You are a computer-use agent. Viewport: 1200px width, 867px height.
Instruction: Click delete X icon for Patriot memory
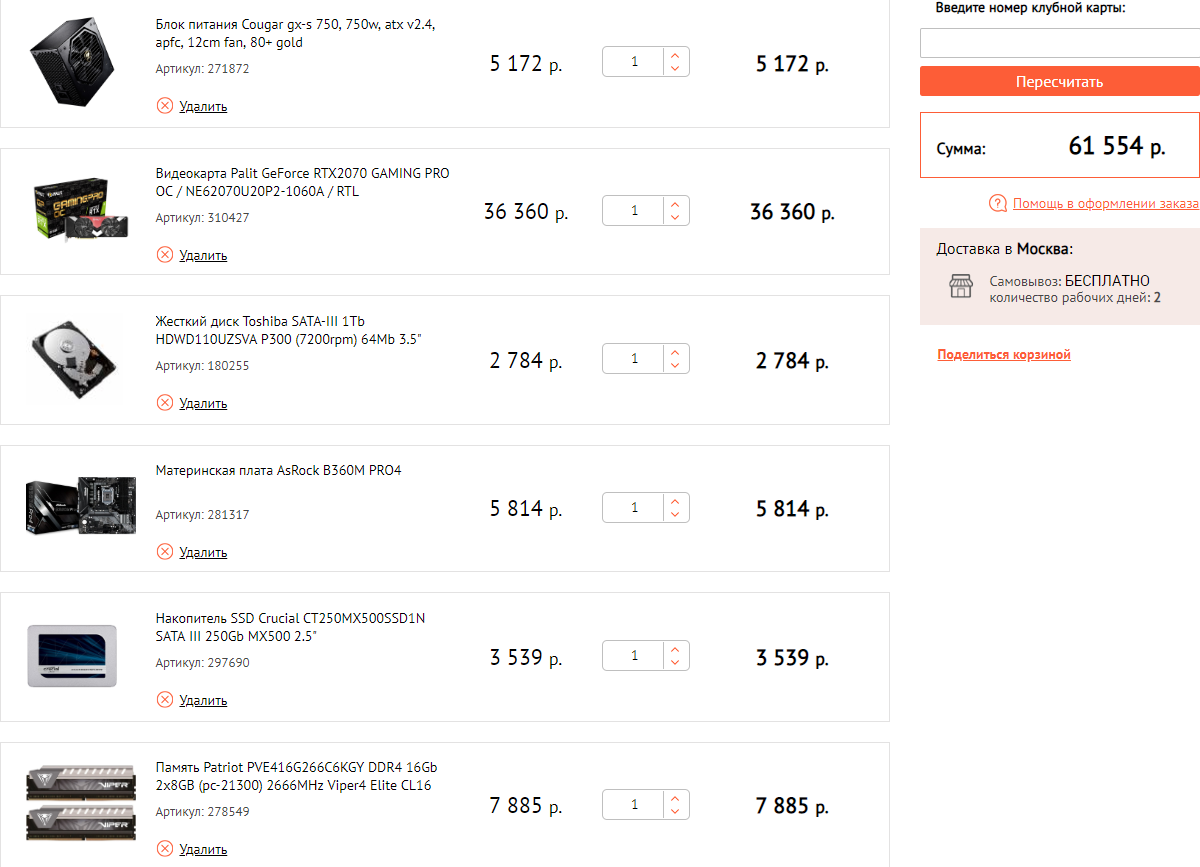point(165,849)
